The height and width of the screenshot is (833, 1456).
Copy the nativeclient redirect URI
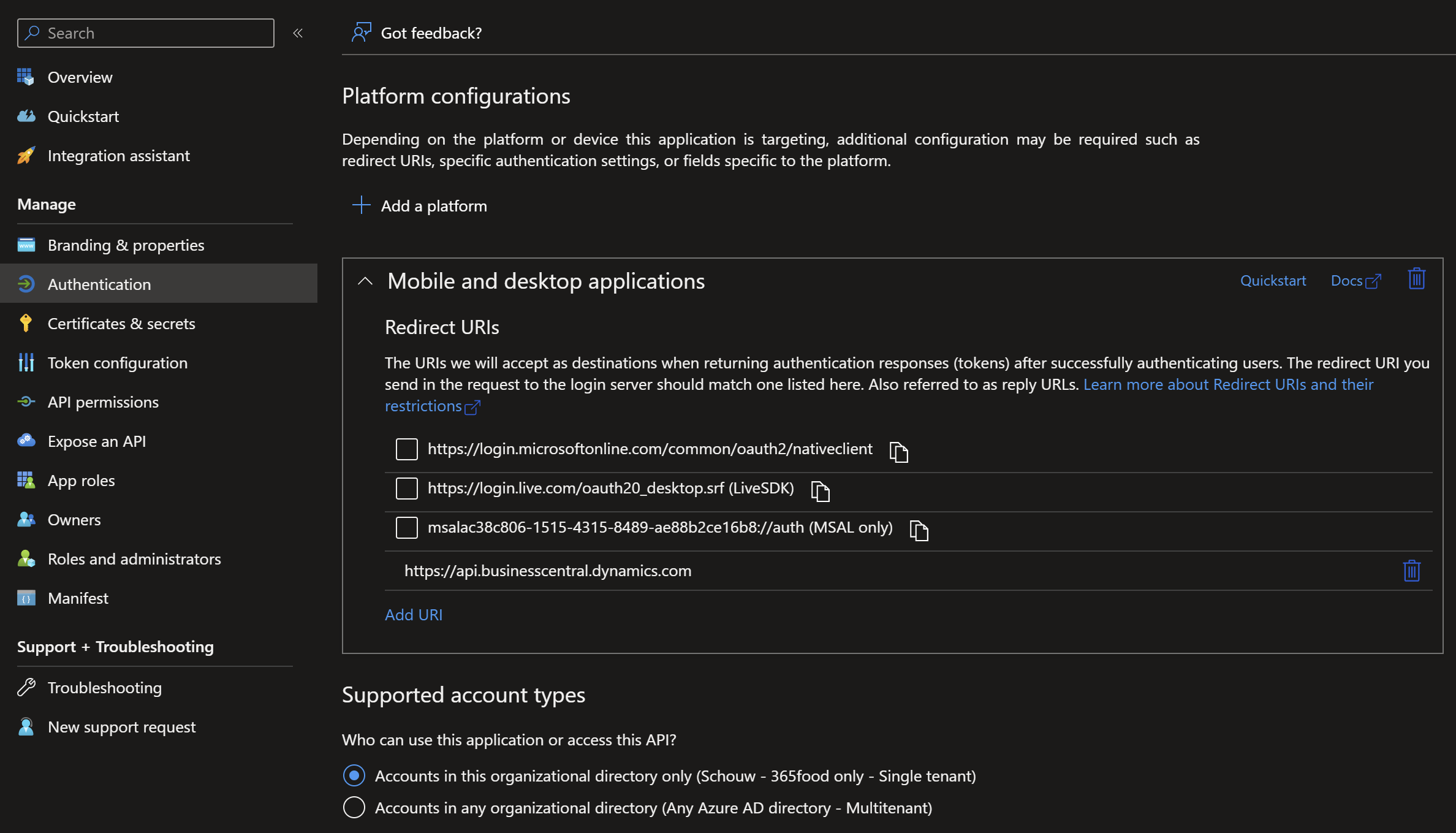click(x=898, y=452)
